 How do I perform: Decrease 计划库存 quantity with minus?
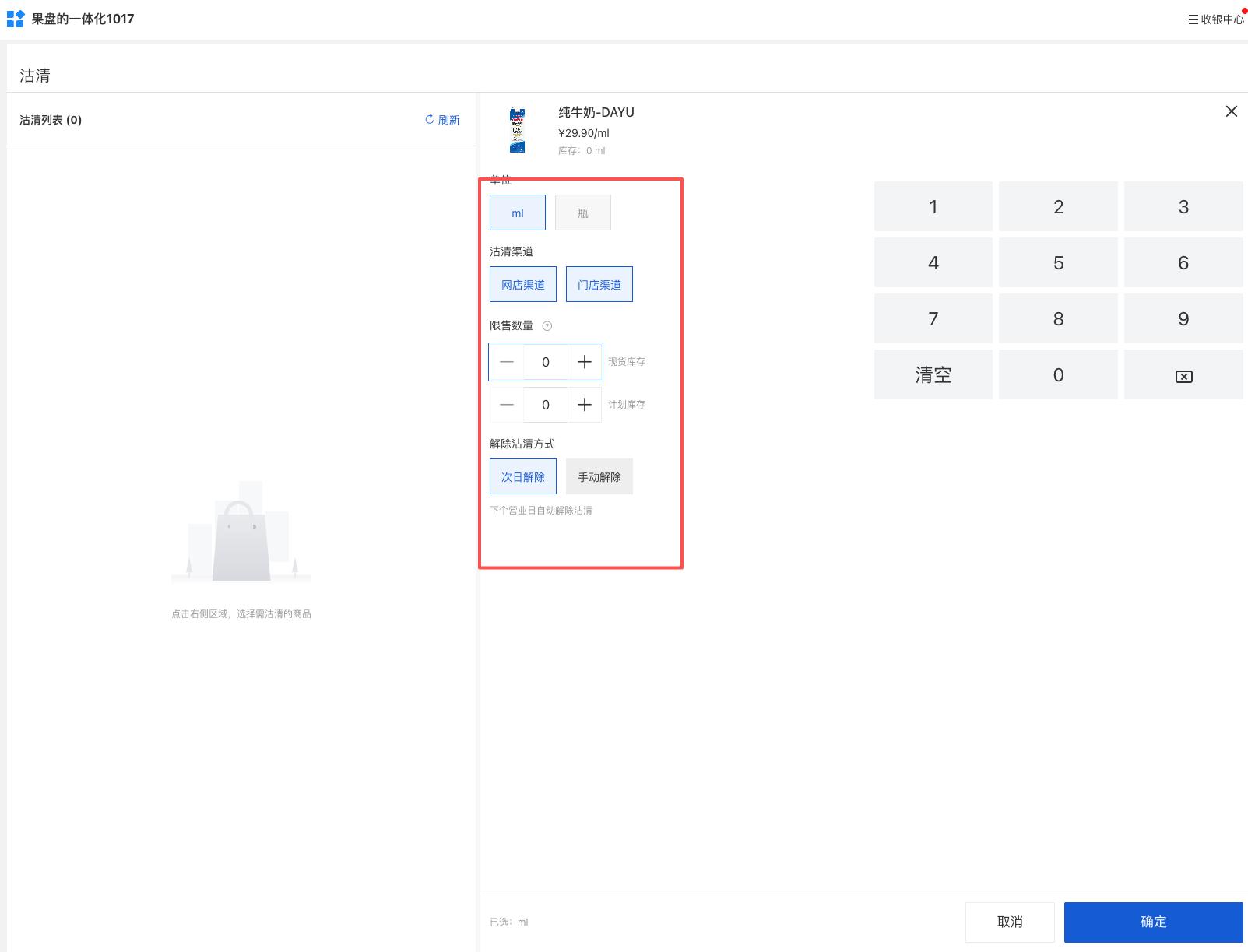click(507, 405)
